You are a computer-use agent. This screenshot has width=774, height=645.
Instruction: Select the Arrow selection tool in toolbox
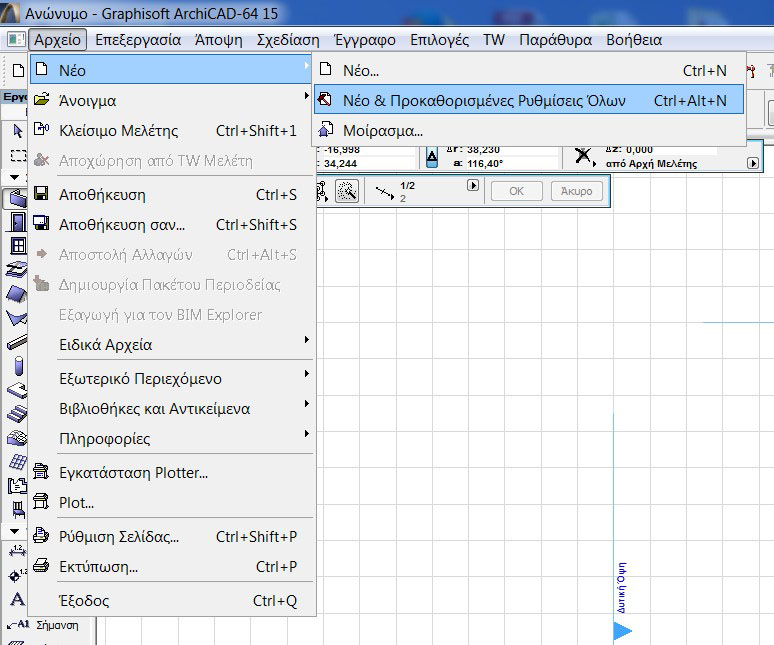pyautogui.click(x=17, y=131)
